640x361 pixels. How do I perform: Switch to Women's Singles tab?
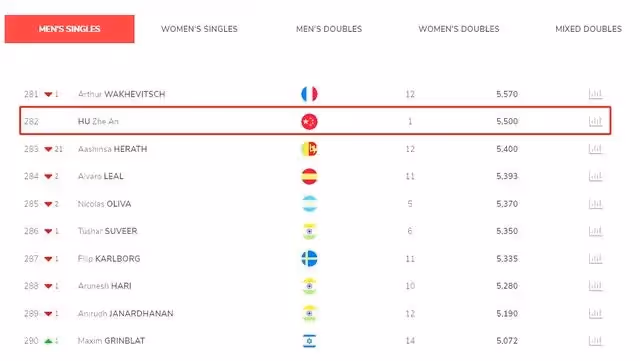click(x=199, y=29)
